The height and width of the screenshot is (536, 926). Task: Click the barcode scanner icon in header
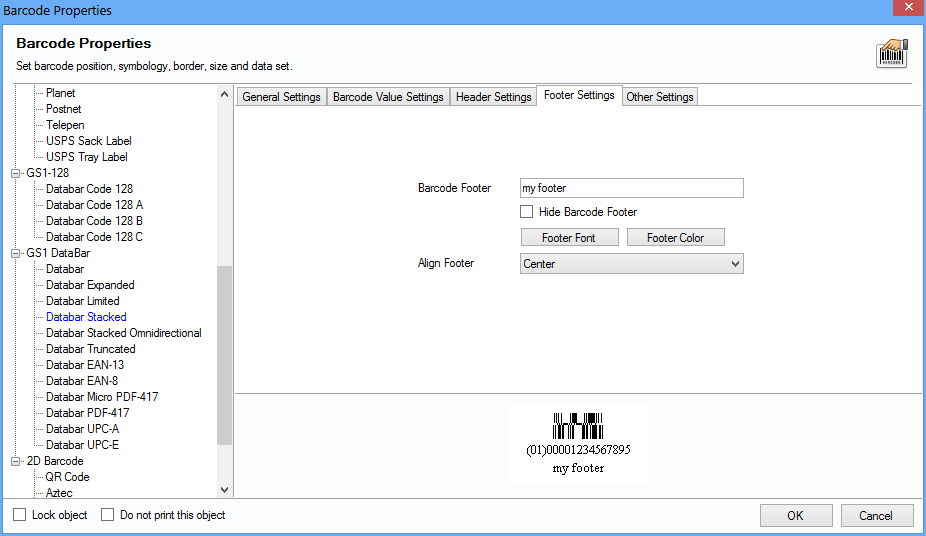pos(892,54)
